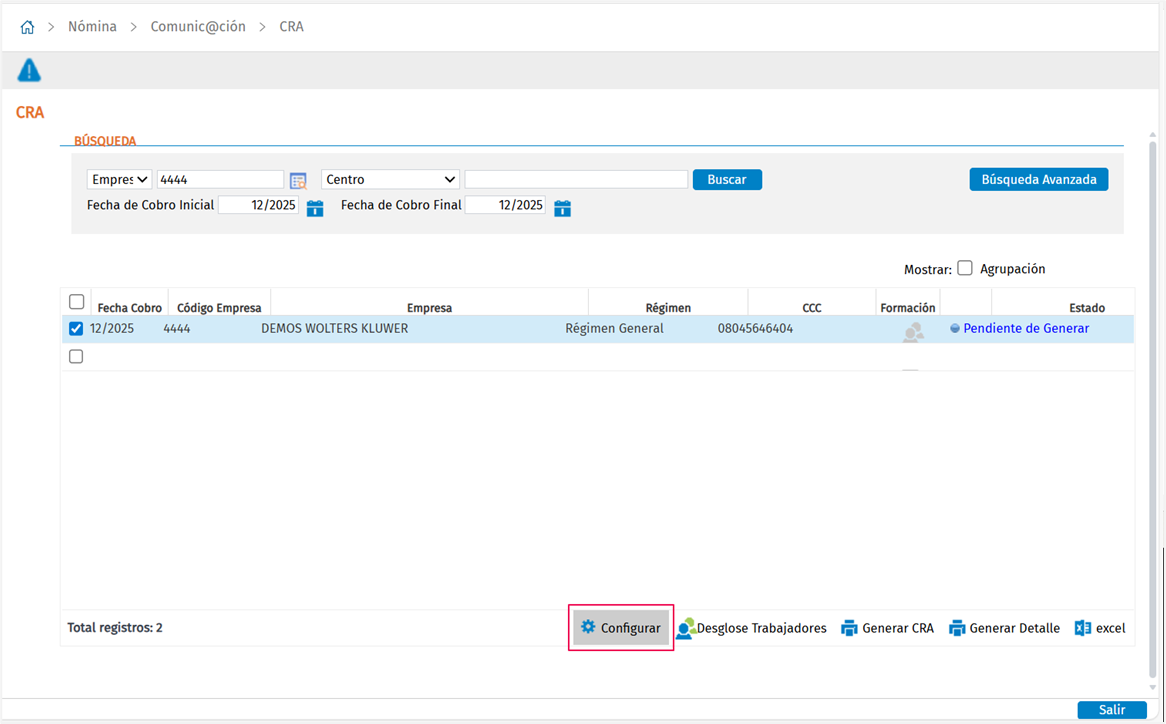Viewport: 1166px width, 724px height.
Task: Open calendar for Fecha de Cobro Final
Action: 563,207
